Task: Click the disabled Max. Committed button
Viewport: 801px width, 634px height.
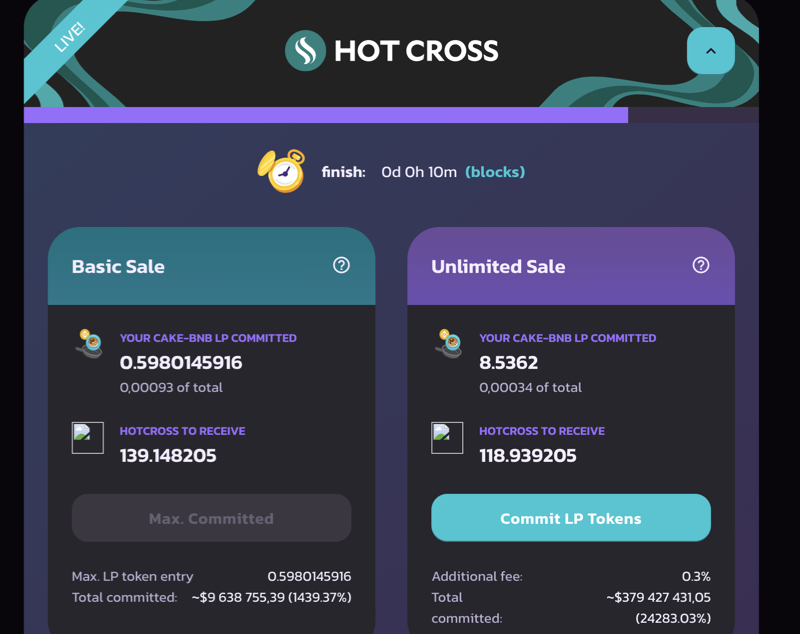Action: [211, 518]
